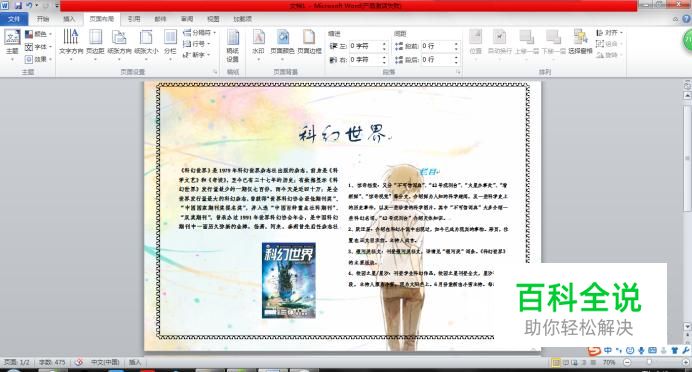
Task: Open theme Fonts (字体) dropdown
Action: click(38, 46)
